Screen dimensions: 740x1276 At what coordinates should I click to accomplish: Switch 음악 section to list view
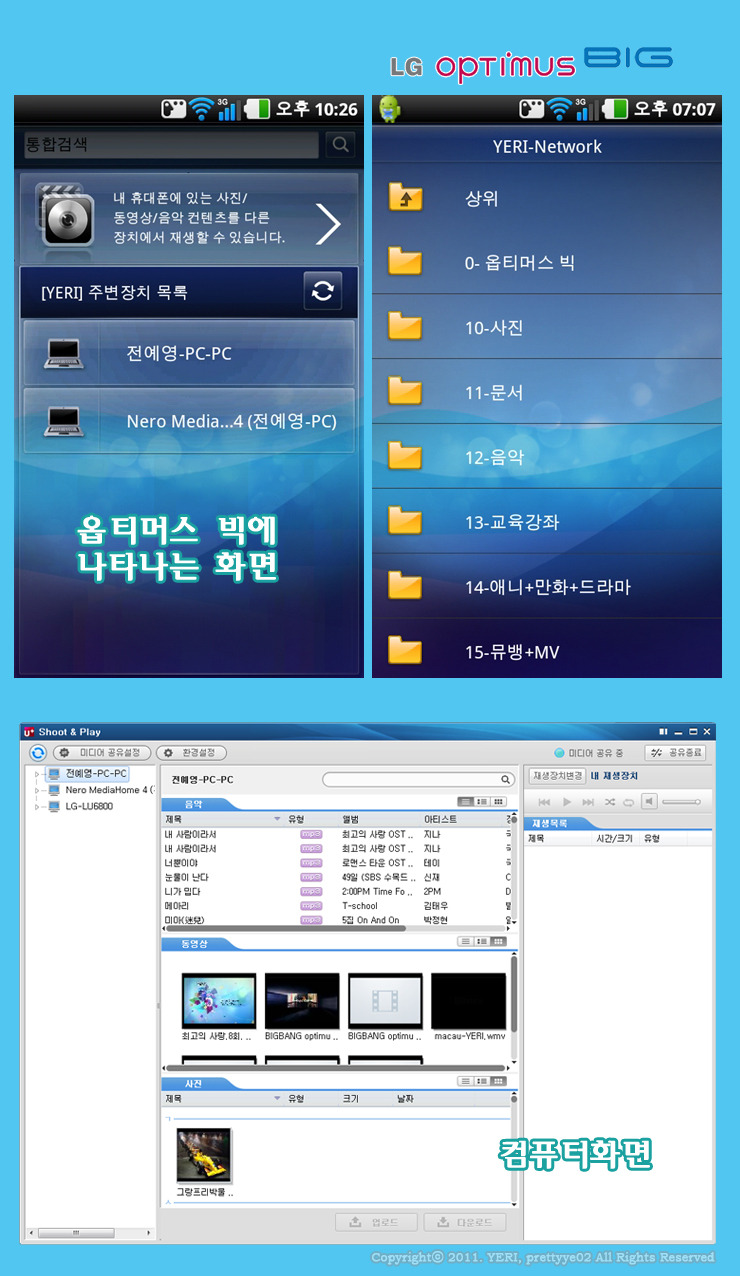click(467, 802)
